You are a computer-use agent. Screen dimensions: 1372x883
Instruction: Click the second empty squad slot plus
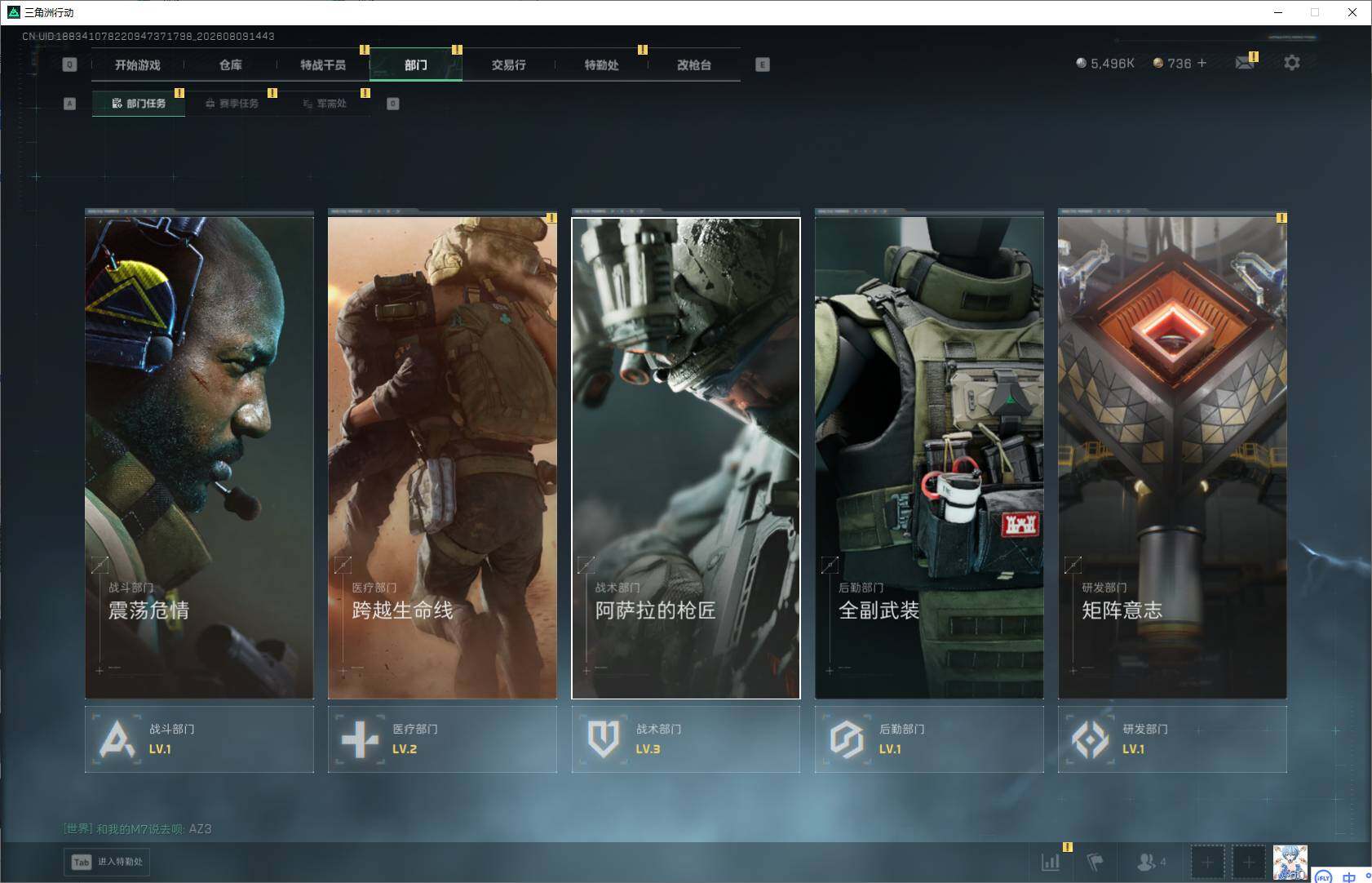(x=1248, y=862)
